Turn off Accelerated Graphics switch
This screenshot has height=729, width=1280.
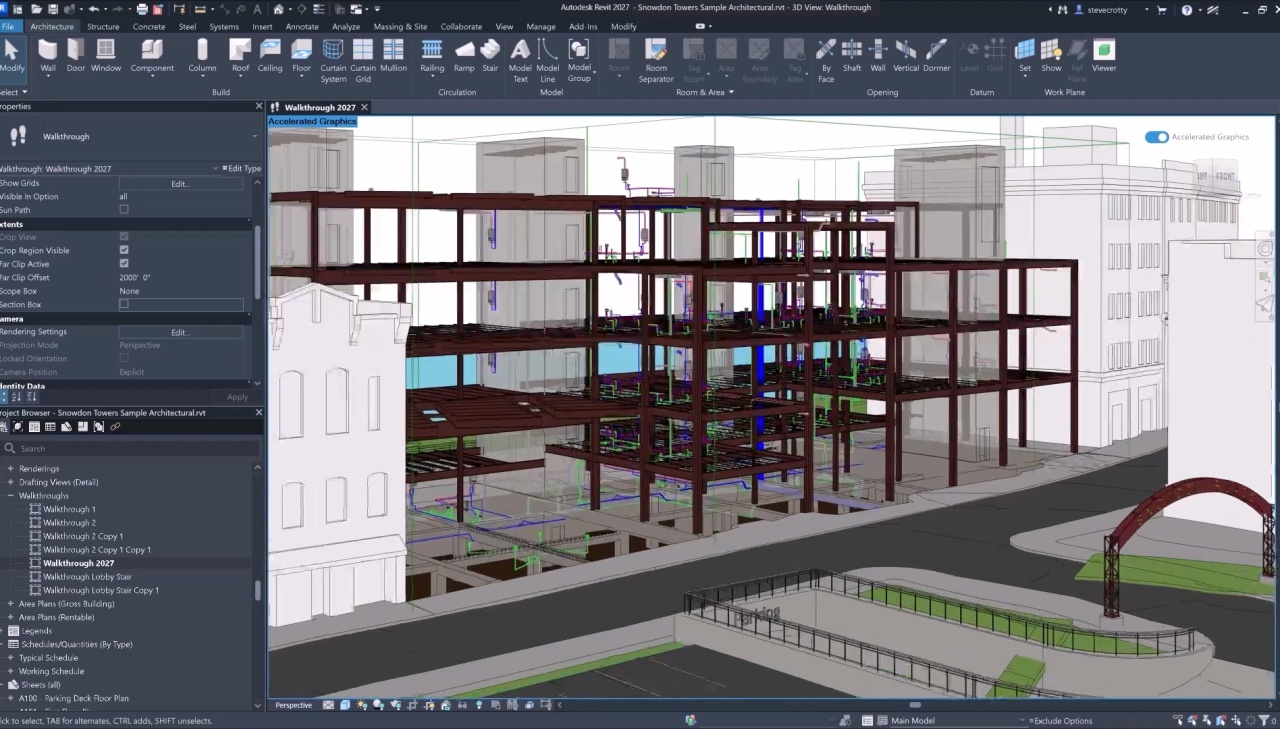(1157, 137)
